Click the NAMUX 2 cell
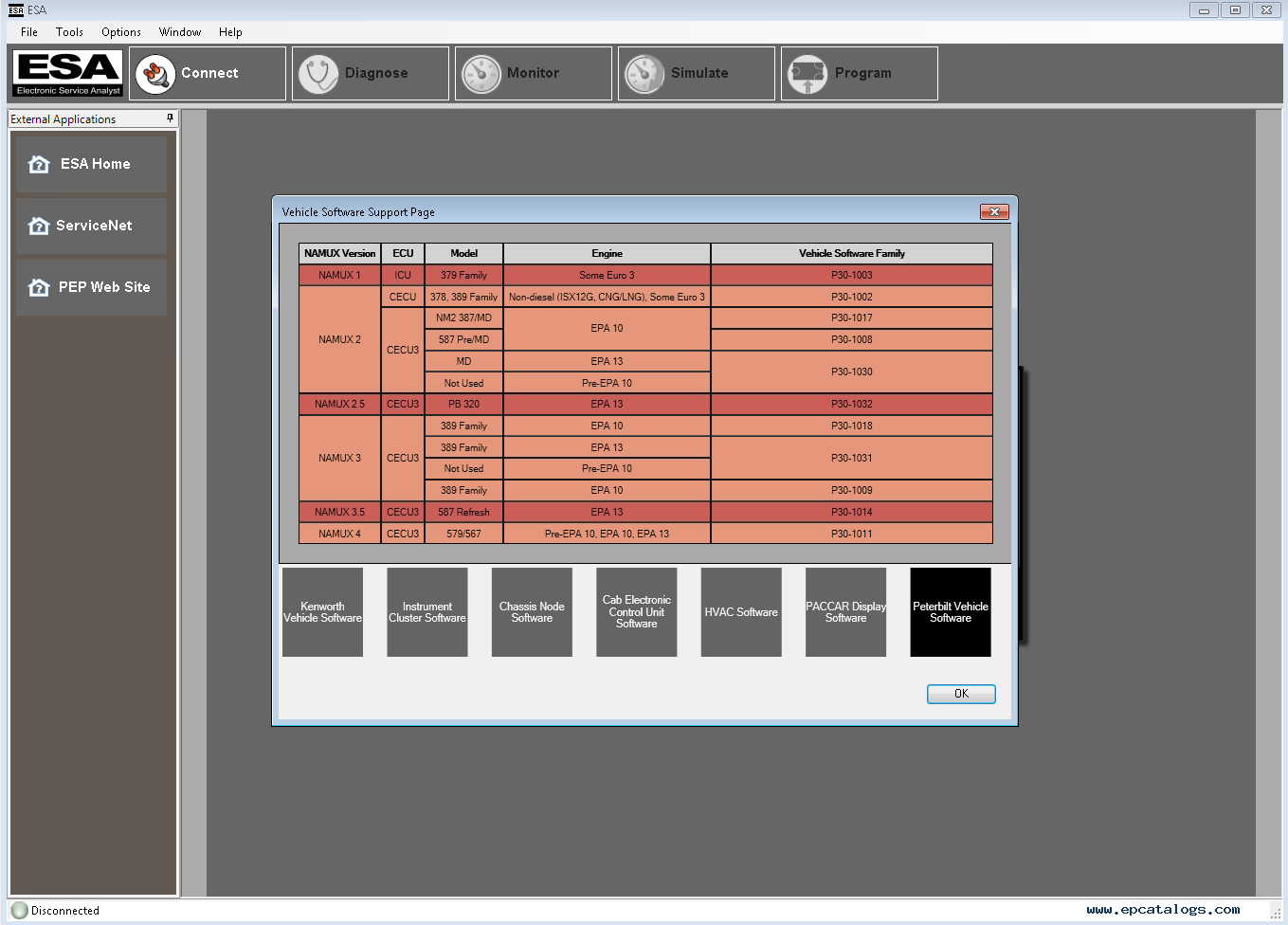1288x925 pixels. pos(339,339)
